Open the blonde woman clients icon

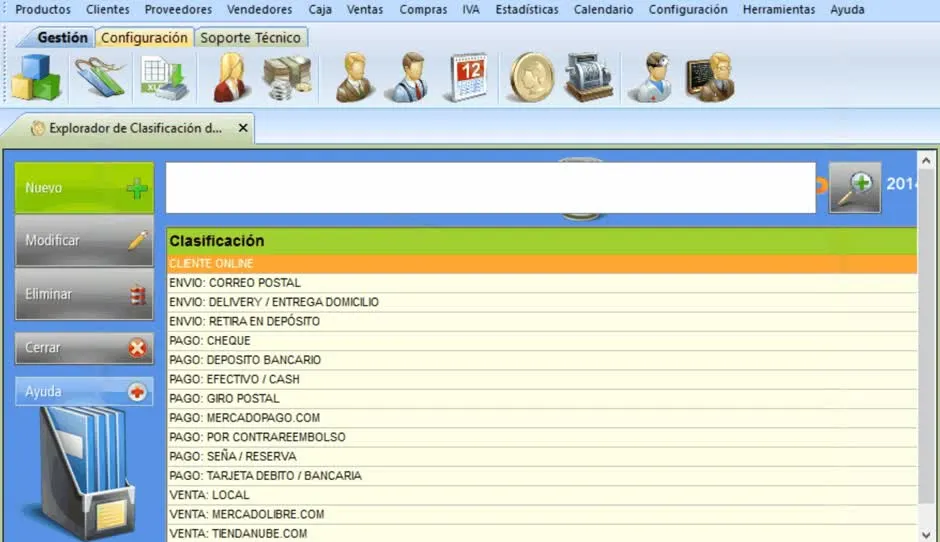231,77
